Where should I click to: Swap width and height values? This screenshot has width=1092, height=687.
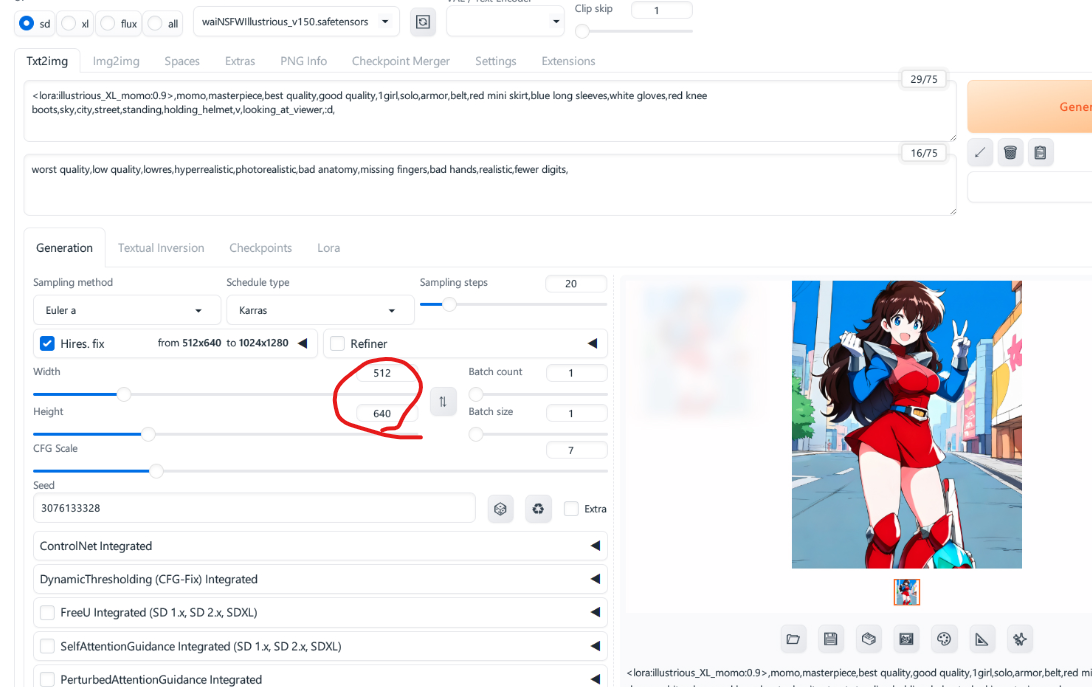[443, 402]
